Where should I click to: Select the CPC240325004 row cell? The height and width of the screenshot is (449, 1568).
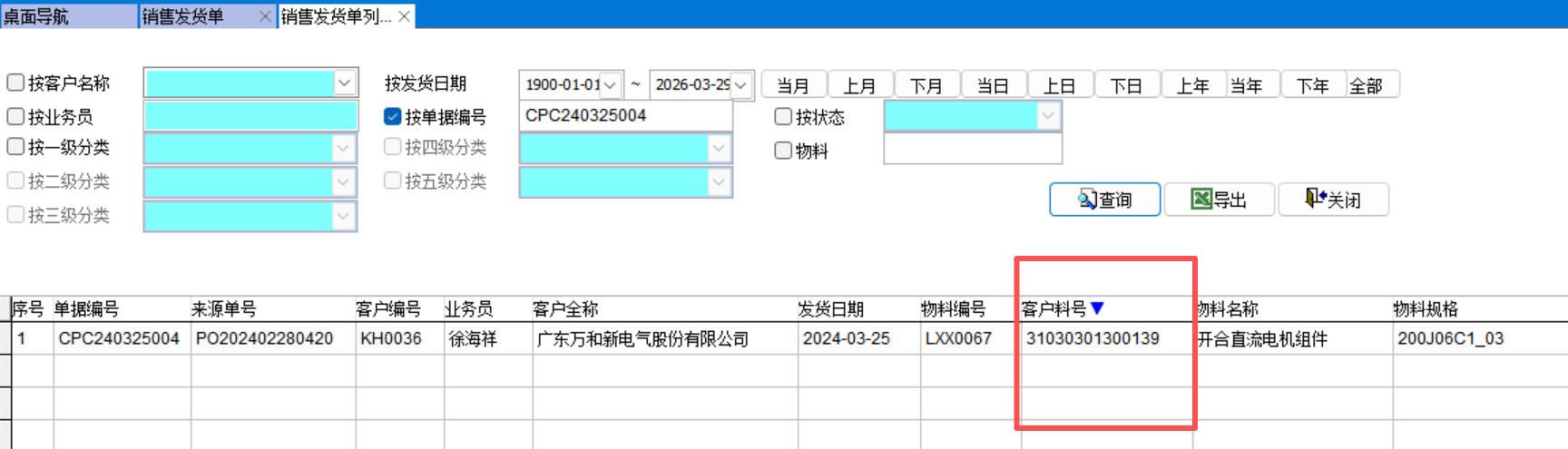119,339
